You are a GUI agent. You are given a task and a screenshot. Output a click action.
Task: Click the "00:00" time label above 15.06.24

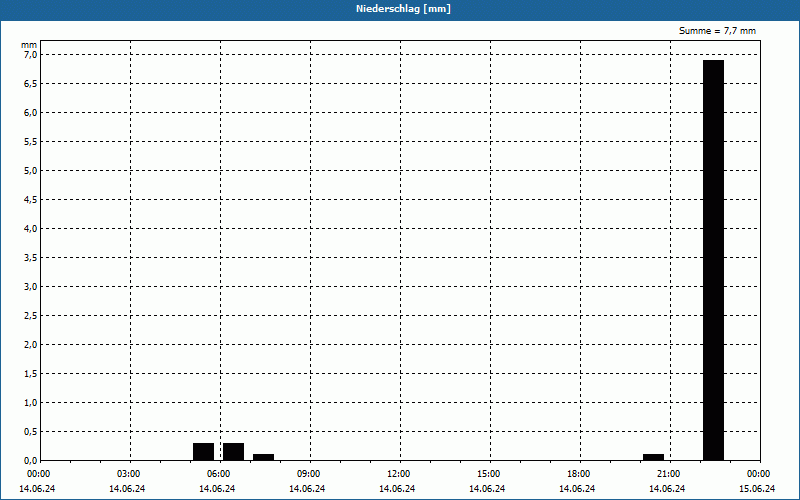click(759, 474)
